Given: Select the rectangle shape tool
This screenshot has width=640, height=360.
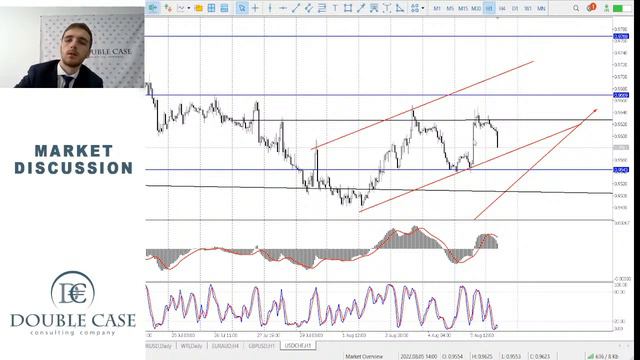Looking at the screenshot, I should (348, 8).
